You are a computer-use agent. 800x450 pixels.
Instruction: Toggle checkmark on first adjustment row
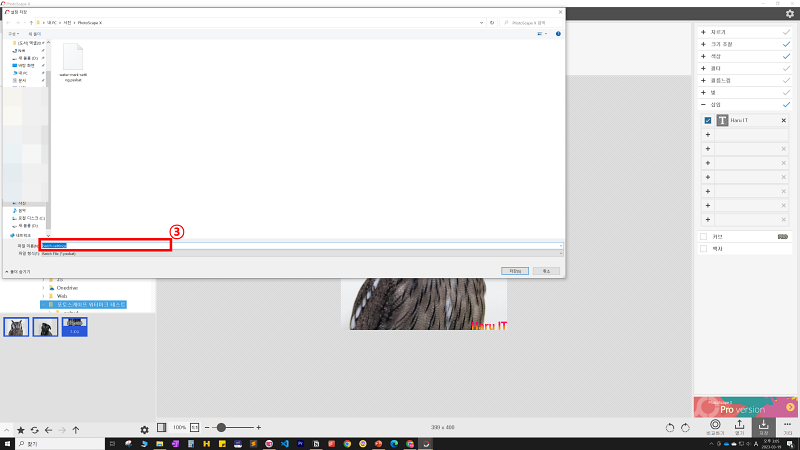click(786, 32)
